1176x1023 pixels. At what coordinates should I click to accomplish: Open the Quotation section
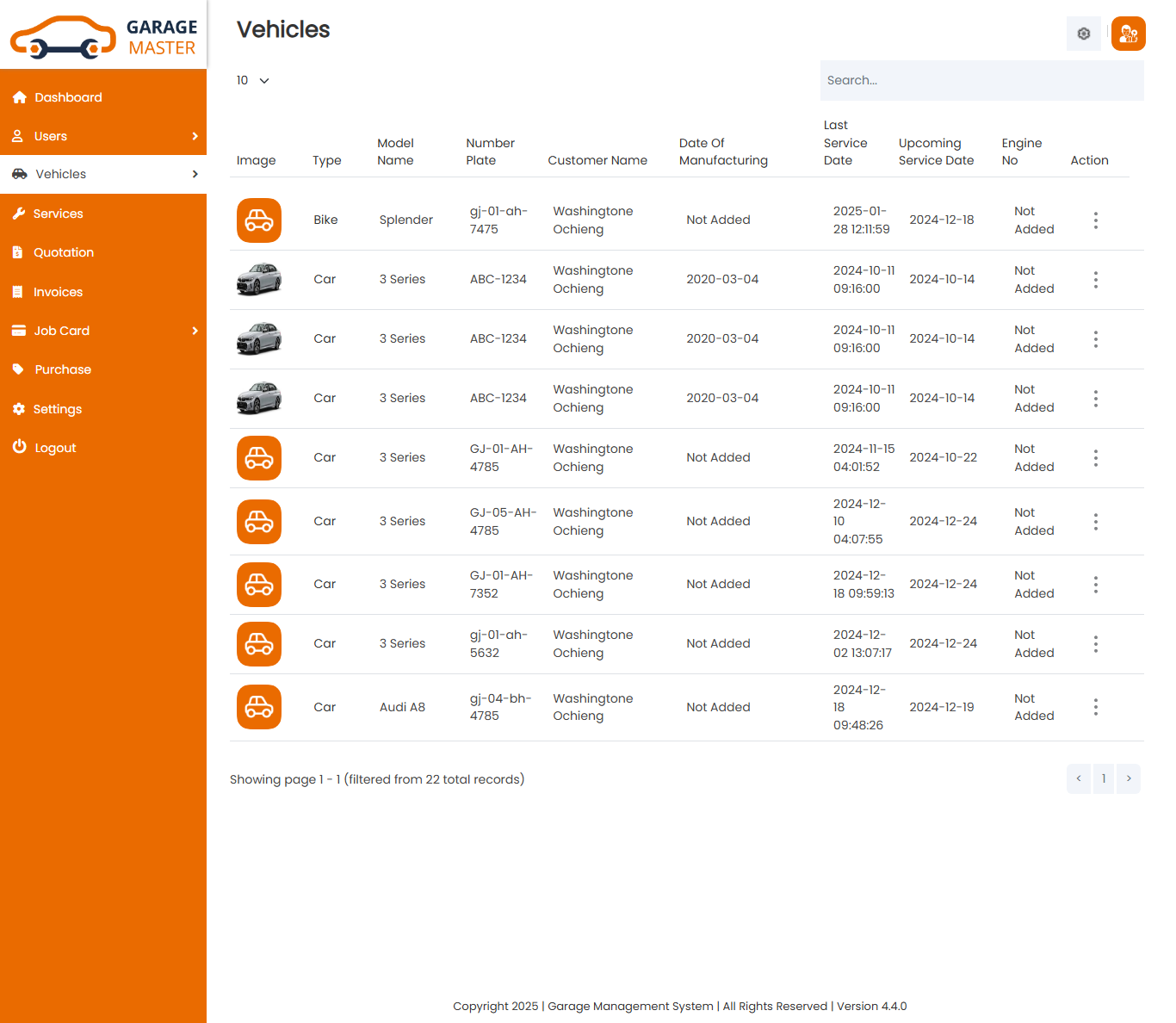tap(64, 252)
